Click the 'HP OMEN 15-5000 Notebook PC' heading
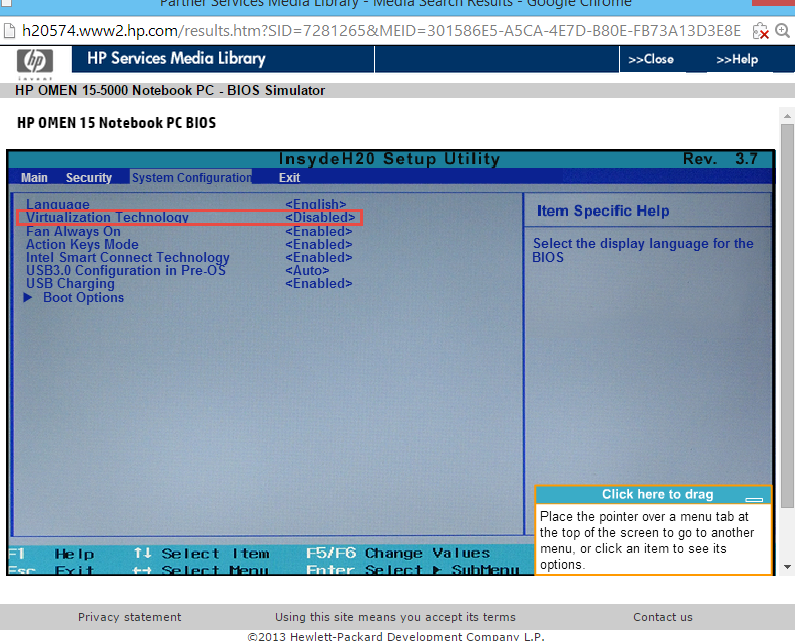The height and width of the screenshot is (641, 795). point(170,90)
